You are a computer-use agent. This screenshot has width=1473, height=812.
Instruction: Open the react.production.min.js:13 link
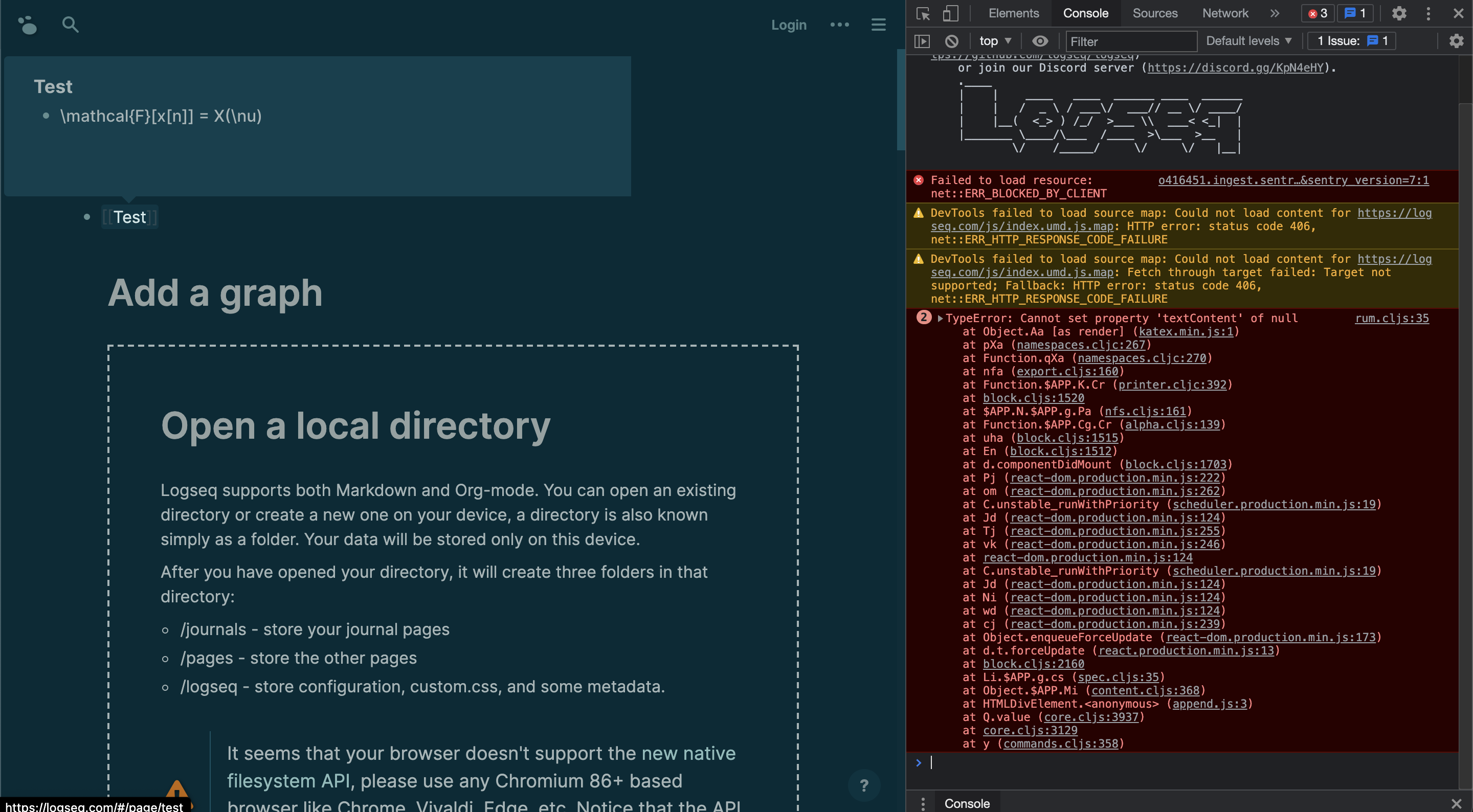tap(1186, 651)
